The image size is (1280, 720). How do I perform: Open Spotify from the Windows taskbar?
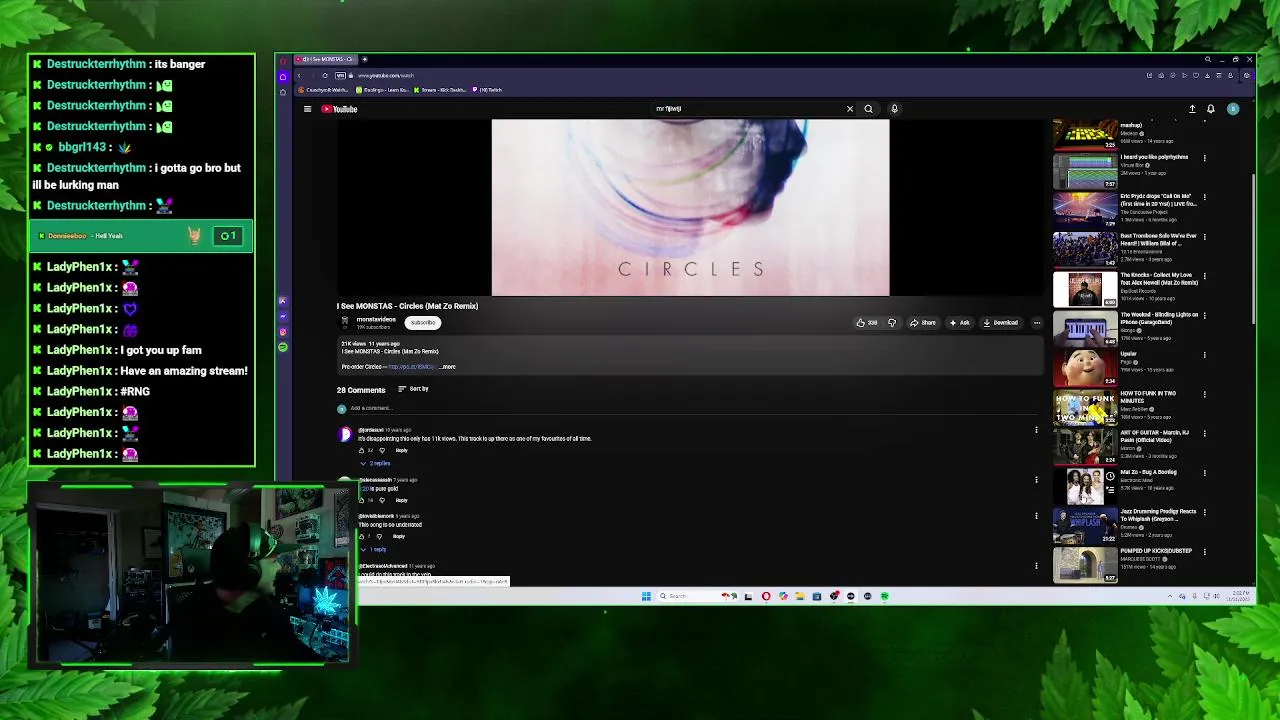coord(885,596)
